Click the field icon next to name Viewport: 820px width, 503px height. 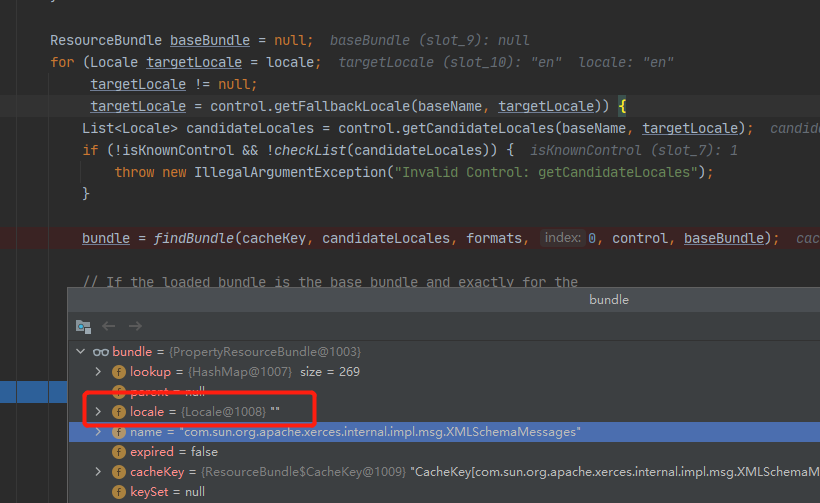click(119, 432)
